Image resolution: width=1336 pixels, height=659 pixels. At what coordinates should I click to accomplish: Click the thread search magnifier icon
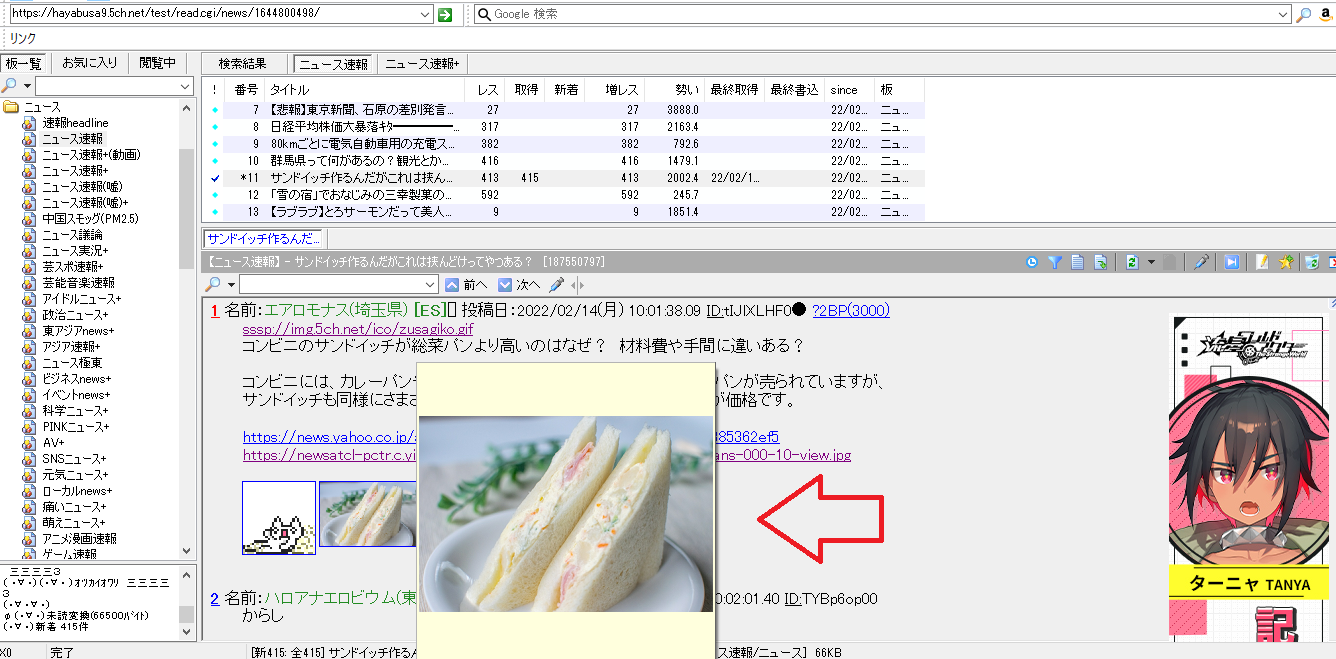tap(212, 285)
